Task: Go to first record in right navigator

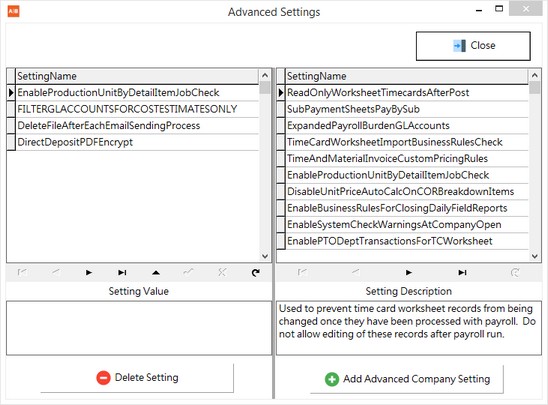Action: click(x=303, y=272)
